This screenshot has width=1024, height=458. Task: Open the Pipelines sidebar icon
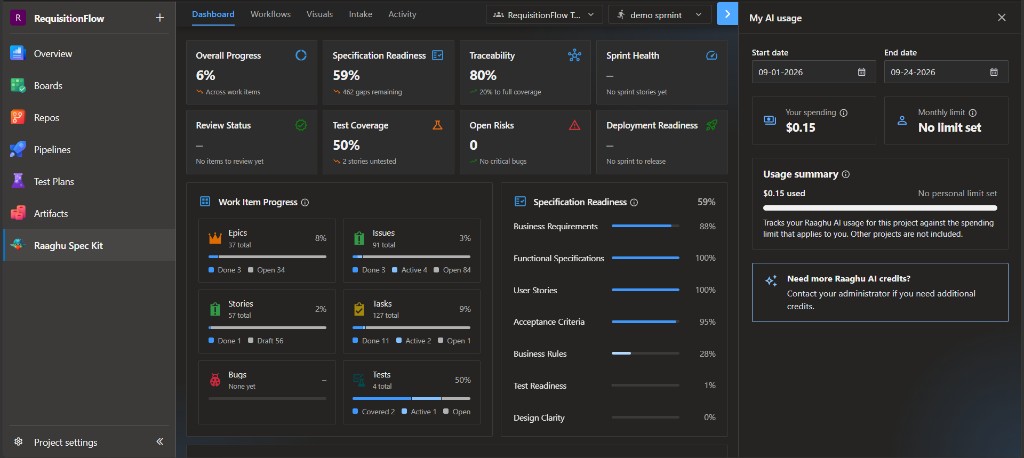18,150
